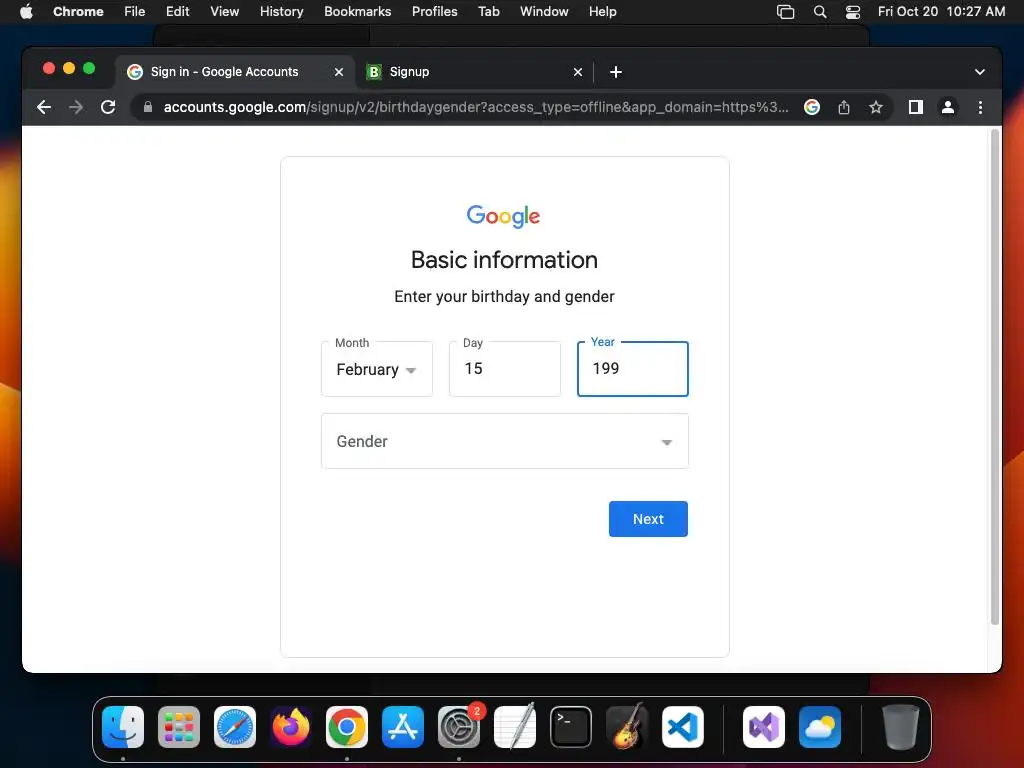Open Spotlight search in menu bar
The width and height of the screenshot is (1024, 768).
click(x=820, y=12)
